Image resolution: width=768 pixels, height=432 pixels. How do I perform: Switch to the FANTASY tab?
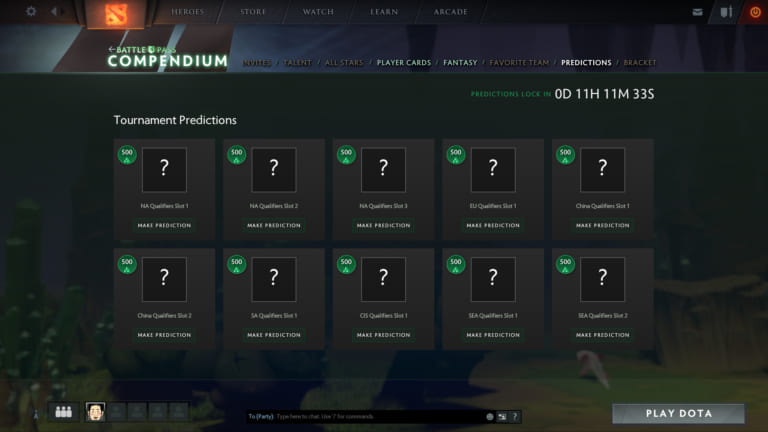point(460,63)
